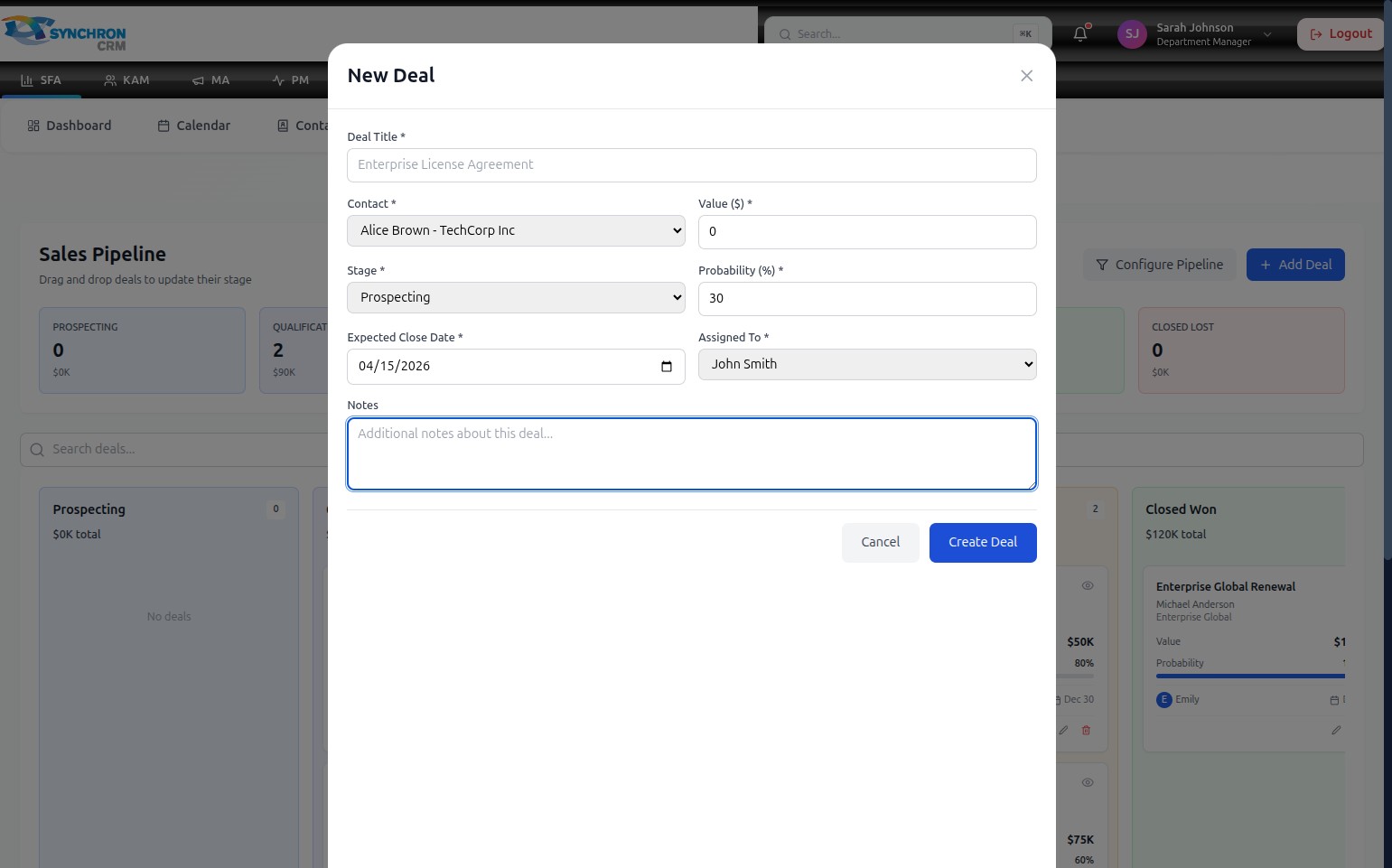Screen dimensions: 1392x868
Task: Click the SFA chart icon
Action: pos(26,80)
